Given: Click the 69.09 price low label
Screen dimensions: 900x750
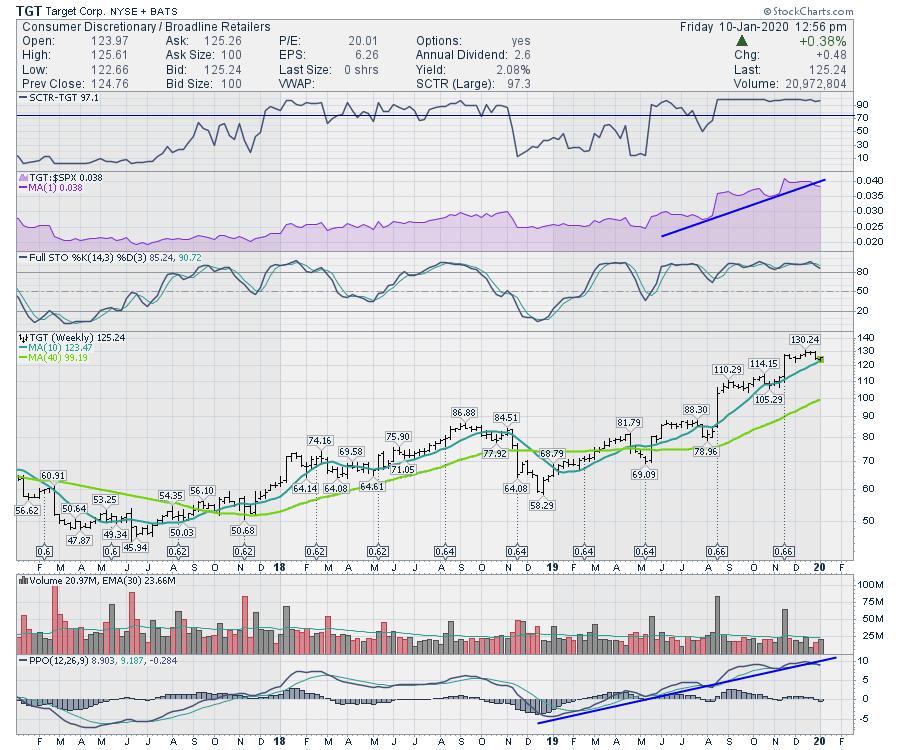Looking at the screenshot, I should point(643,475).
